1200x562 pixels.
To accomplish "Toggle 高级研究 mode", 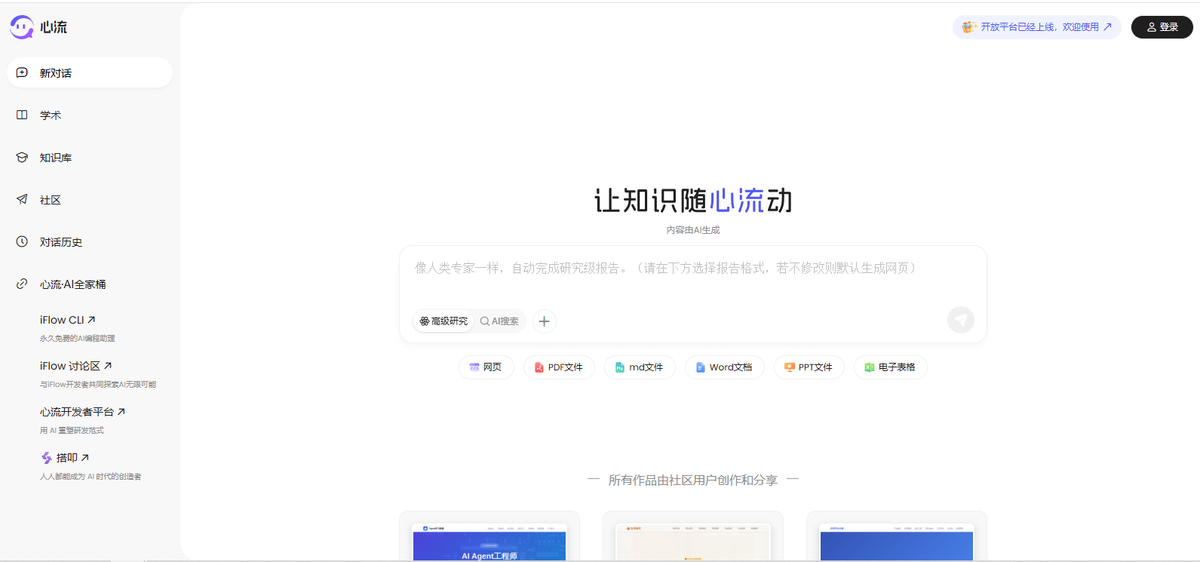I will pyautogui.click(x=443, y=321).
